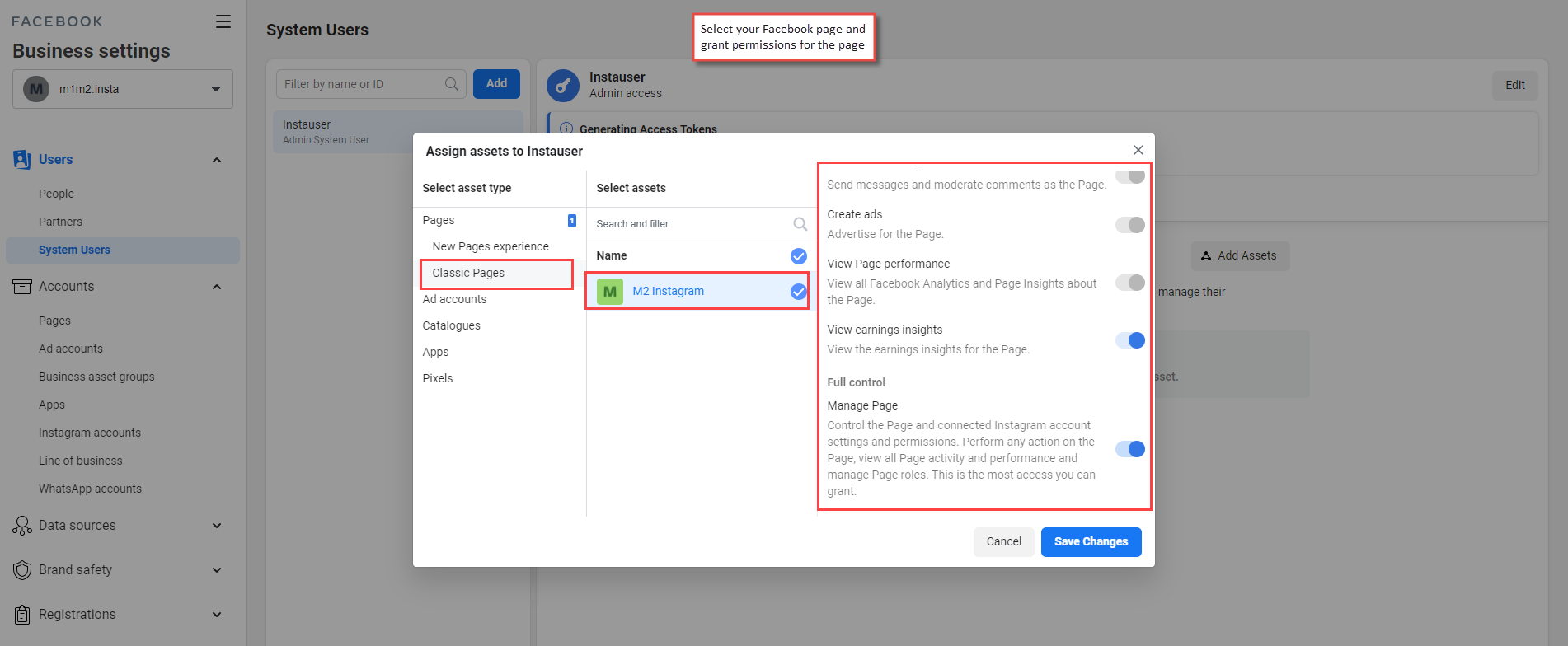Select the Instauser Admin System User row
This screenshot has height=646, width=1568.
coord(397,132)
